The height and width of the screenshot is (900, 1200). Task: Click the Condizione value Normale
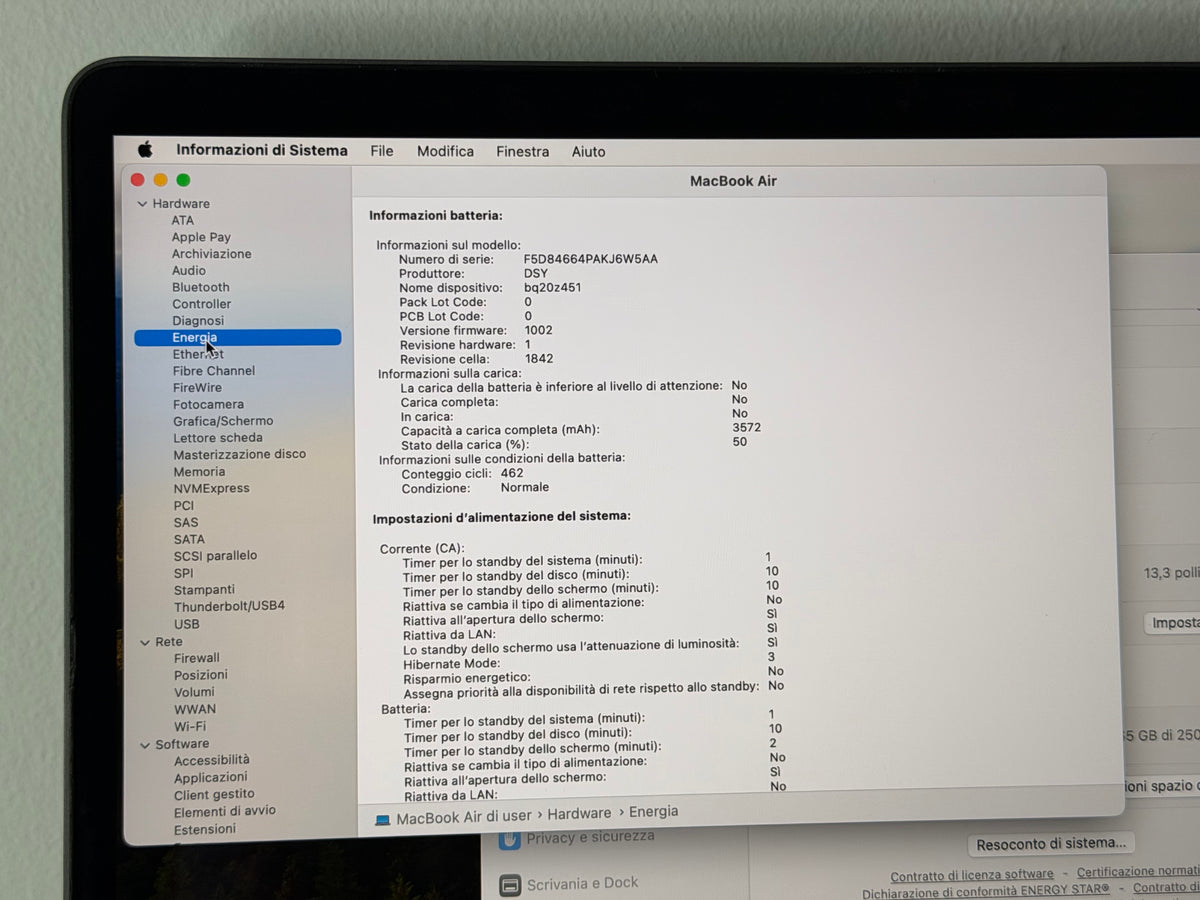click(525, 487)
